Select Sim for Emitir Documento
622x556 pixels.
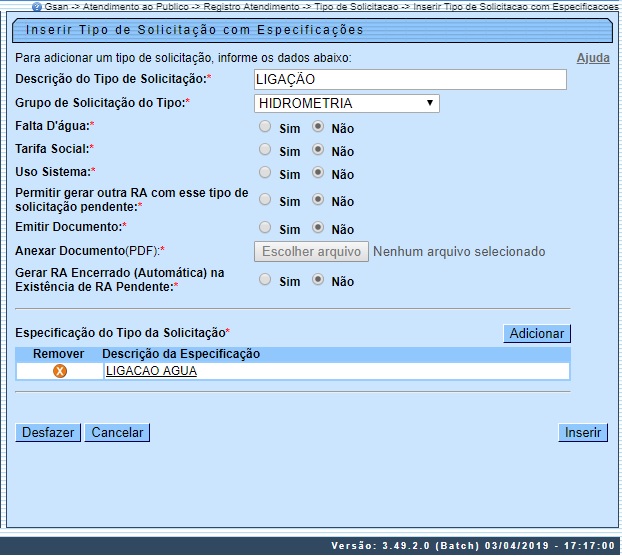pyautogui.click(x=265, y=227)
